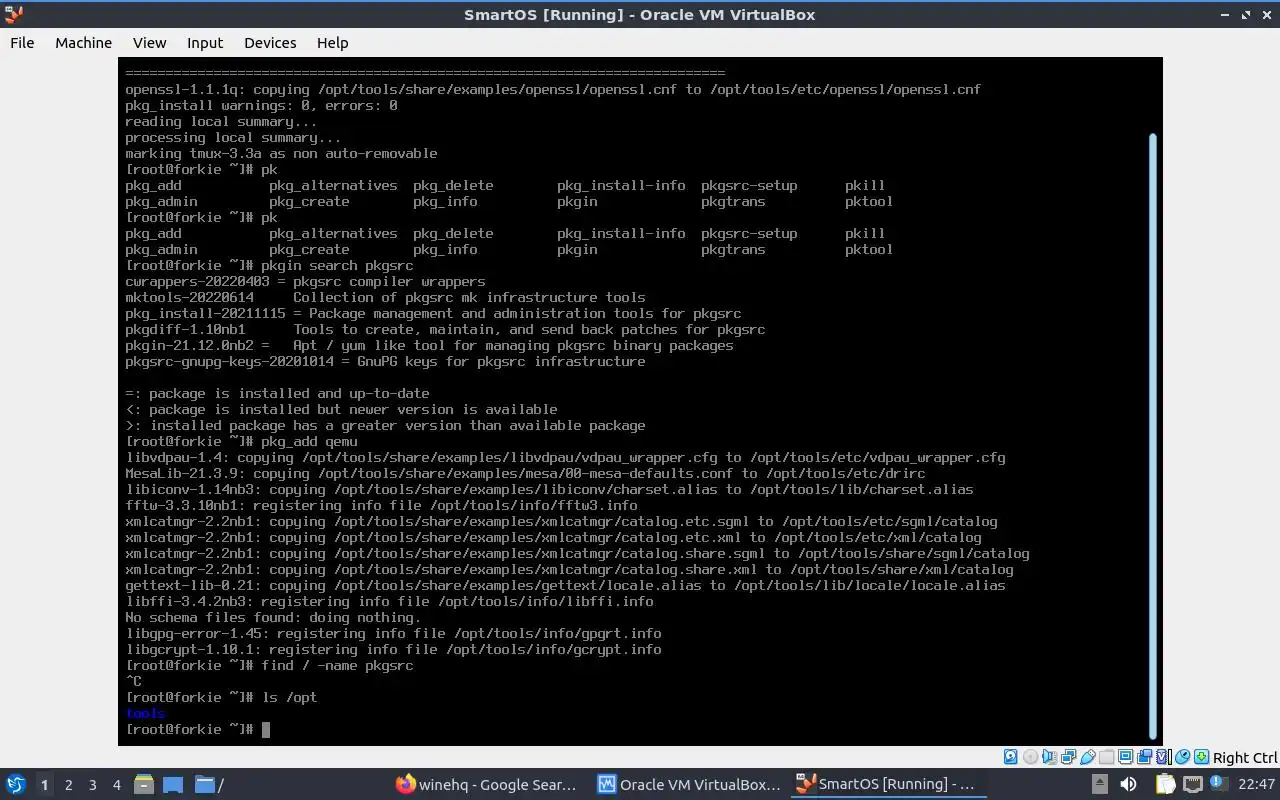This screenshot has height=800, width=1280.
Task: Open the File menu
Action: [22, 42]
